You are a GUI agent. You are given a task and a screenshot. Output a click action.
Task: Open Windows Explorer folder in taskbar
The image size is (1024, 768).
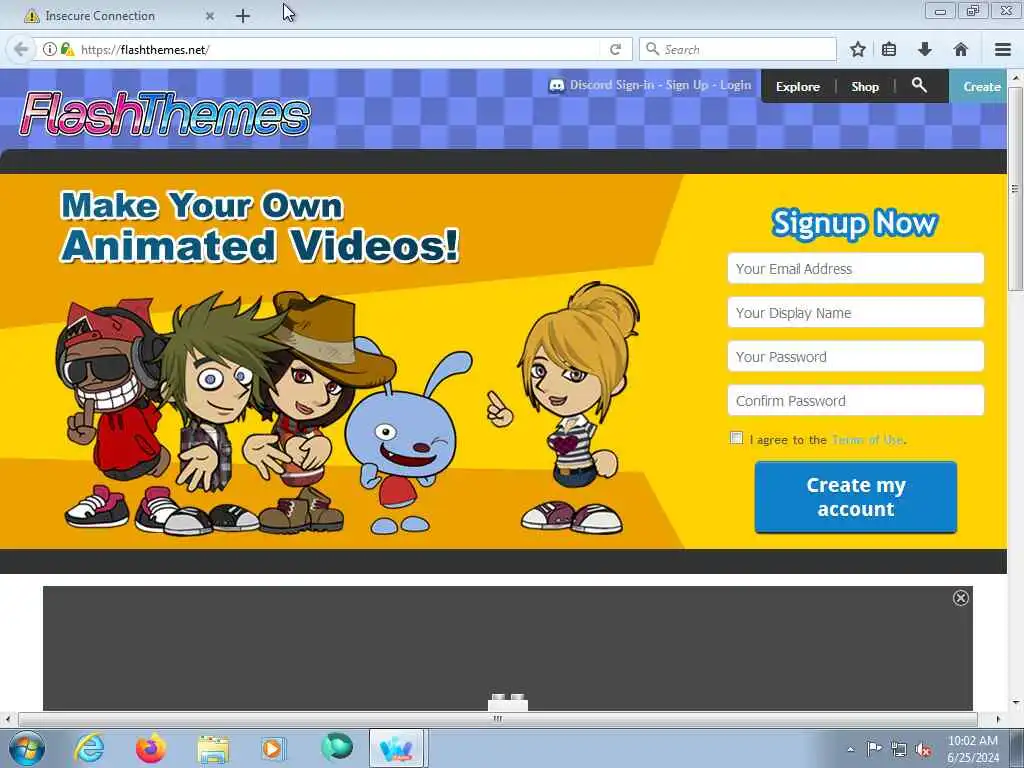(213, 749)
